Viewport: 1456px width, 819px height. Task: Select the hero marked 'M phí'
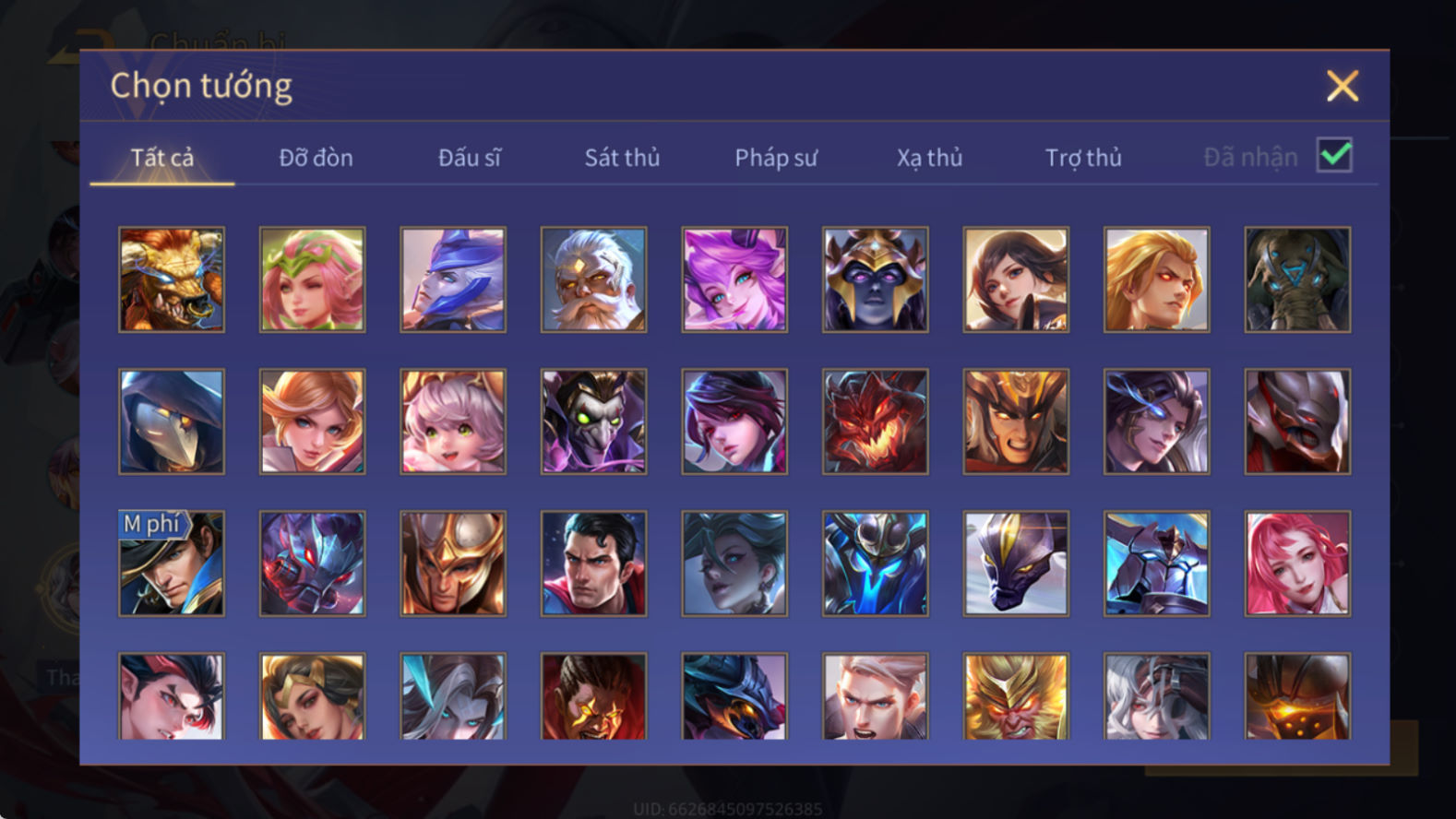pyautogui.click(x=172, y=564)
